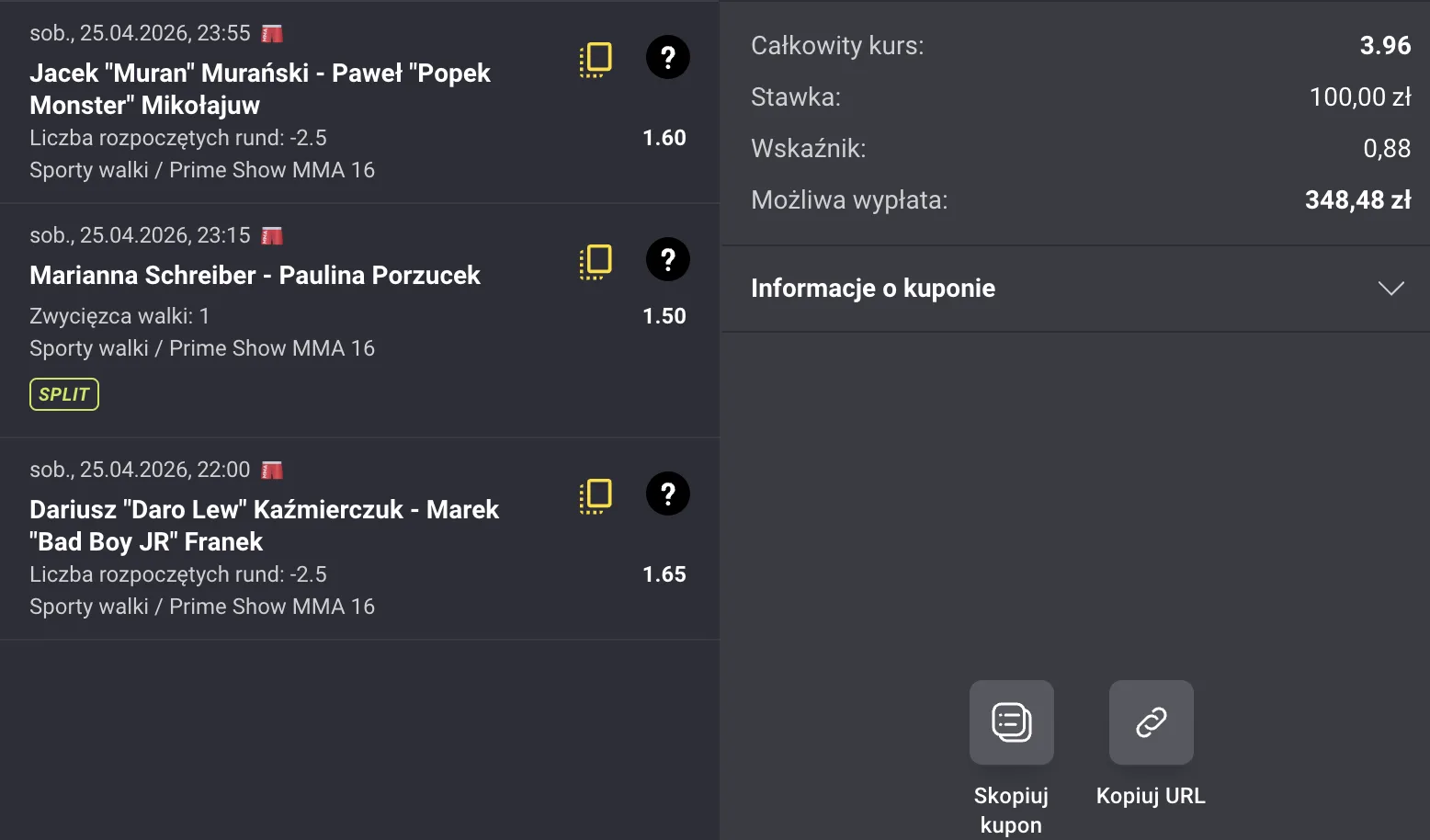Click the Stawka amount of 100,00 zł
Image resolution: width=1430 pixels, height=840 pixels.
click(x=1361, y=96)
